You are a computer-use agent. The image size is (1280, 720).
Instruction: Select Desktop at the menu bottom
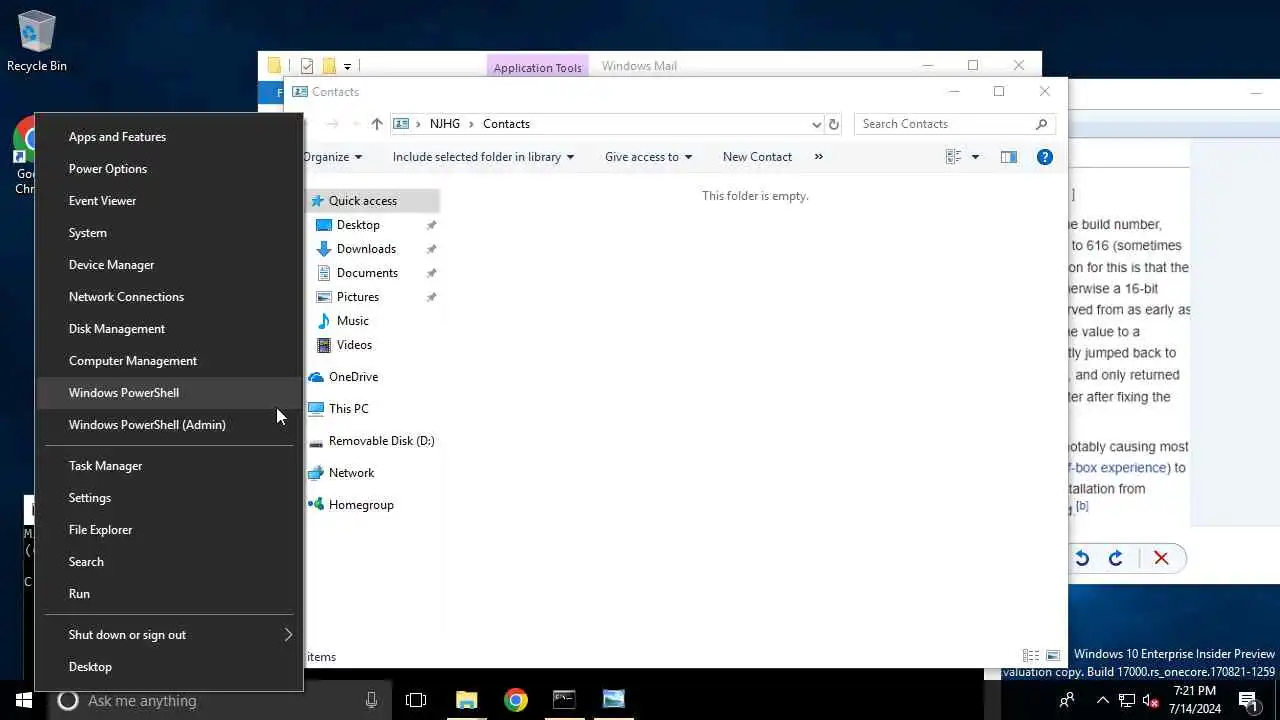pos(169,667)
